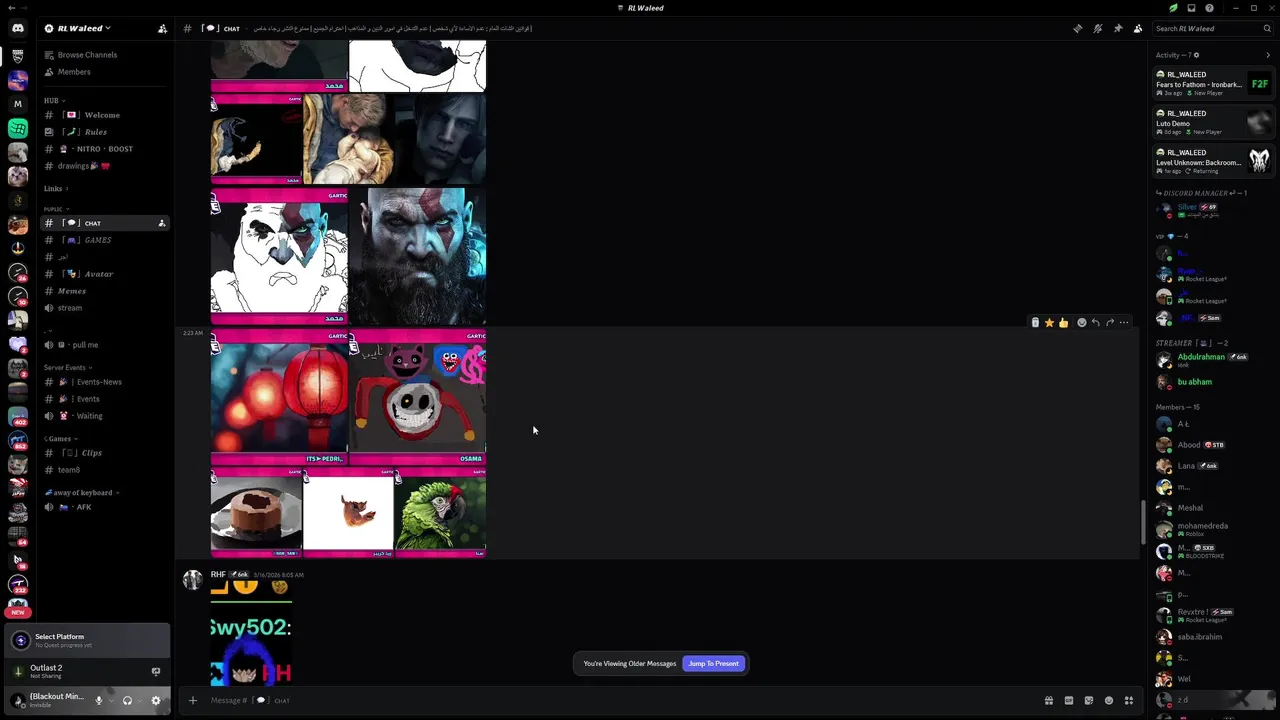Click the Outlast 2 share screen icon

click(155, 671)
